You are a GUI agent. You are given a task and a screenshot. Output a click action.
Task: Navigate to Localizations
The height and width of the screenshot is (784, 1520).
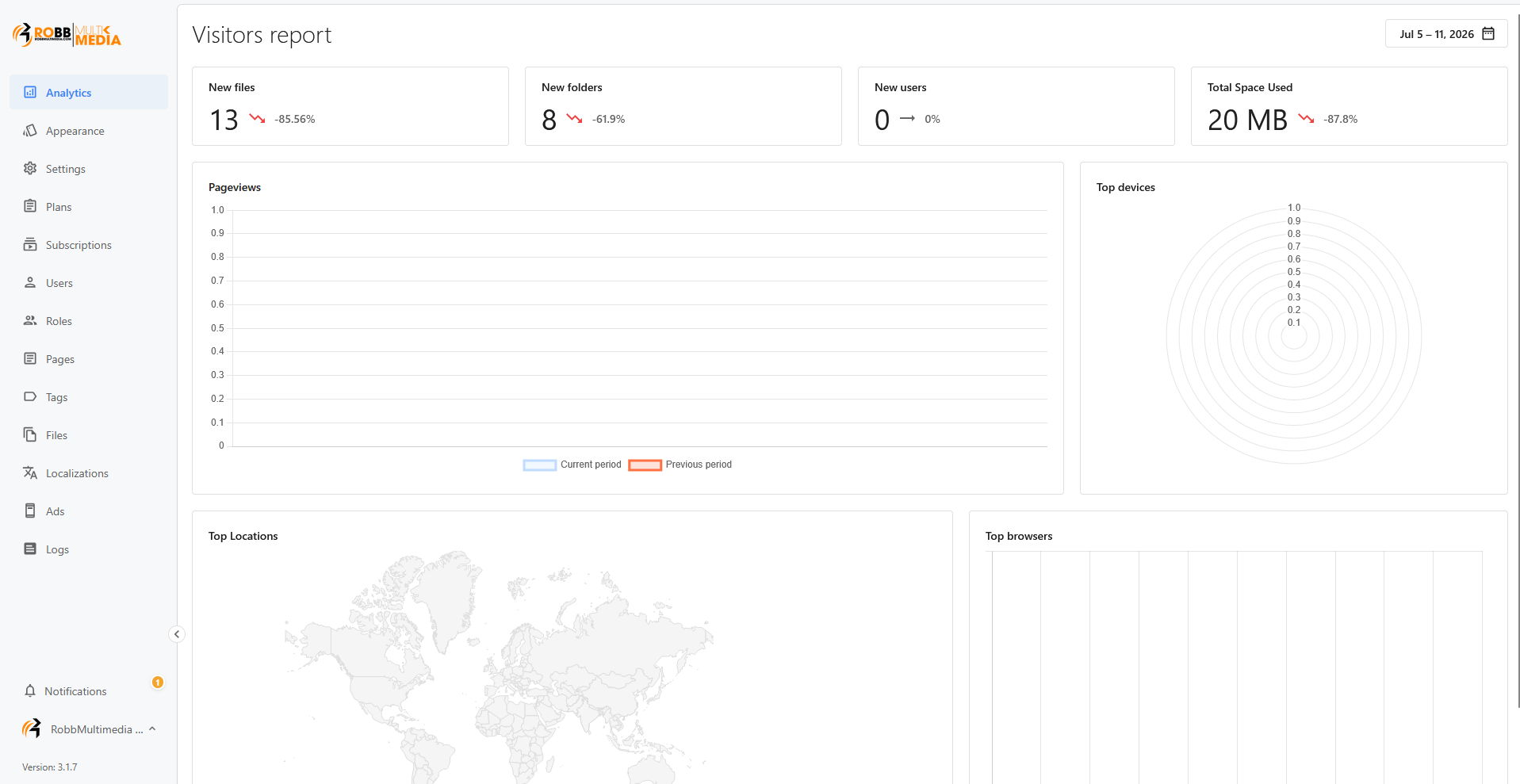[x=89, y=472]
